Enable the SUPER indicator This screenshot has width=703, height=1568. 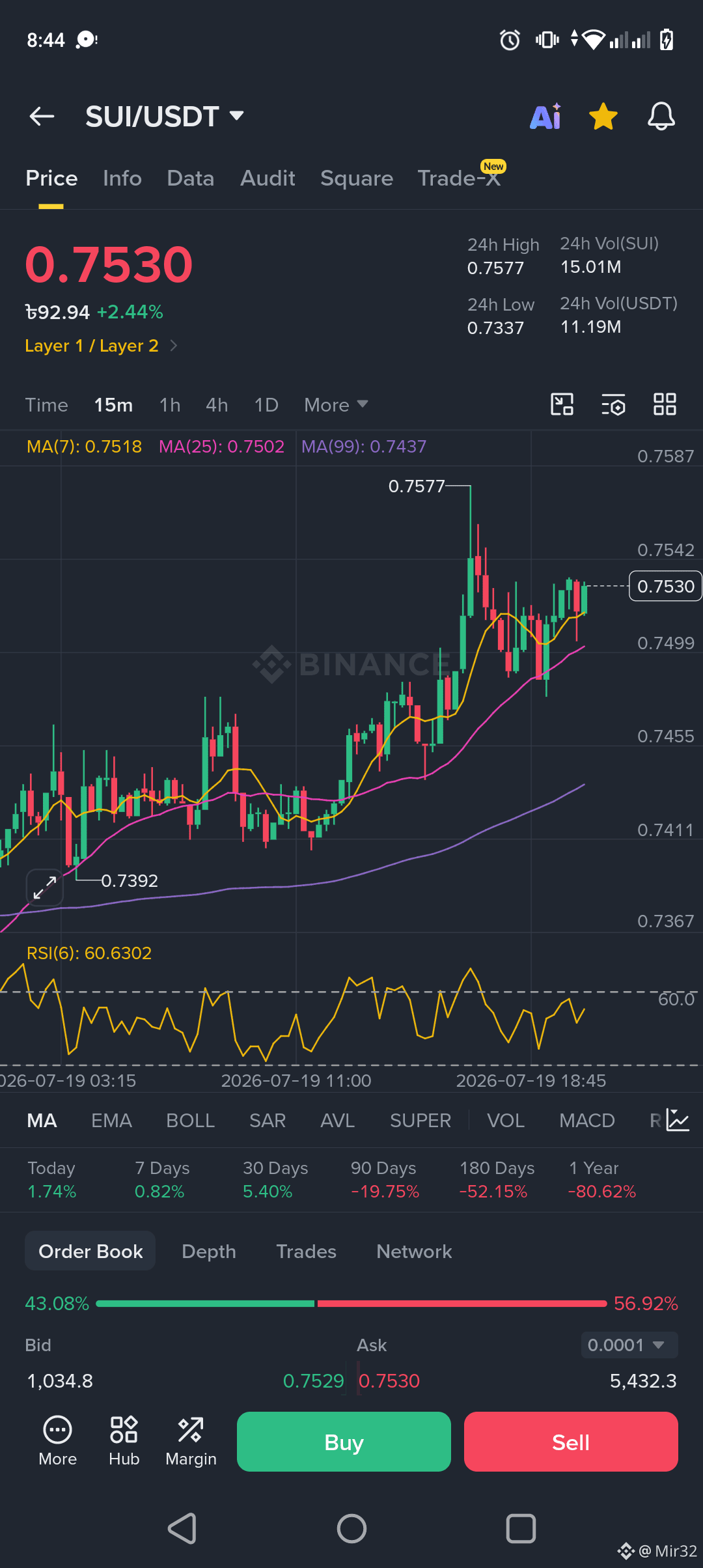tap(420, 1121)
